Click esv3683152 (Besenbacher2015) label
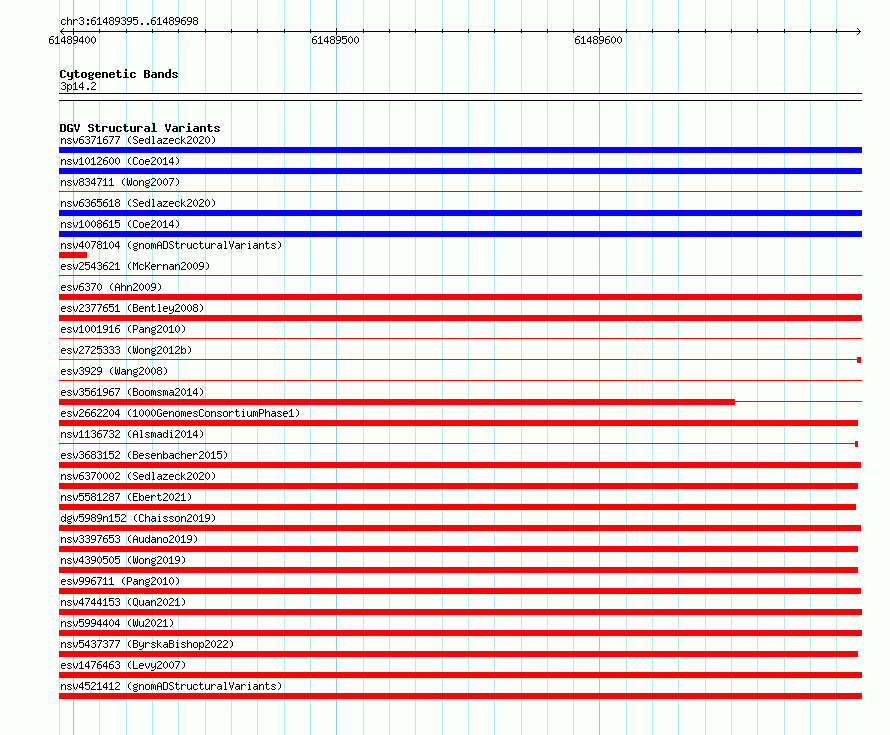The width and height of the screenshot is (890, 735). click(x=144, y=455)
